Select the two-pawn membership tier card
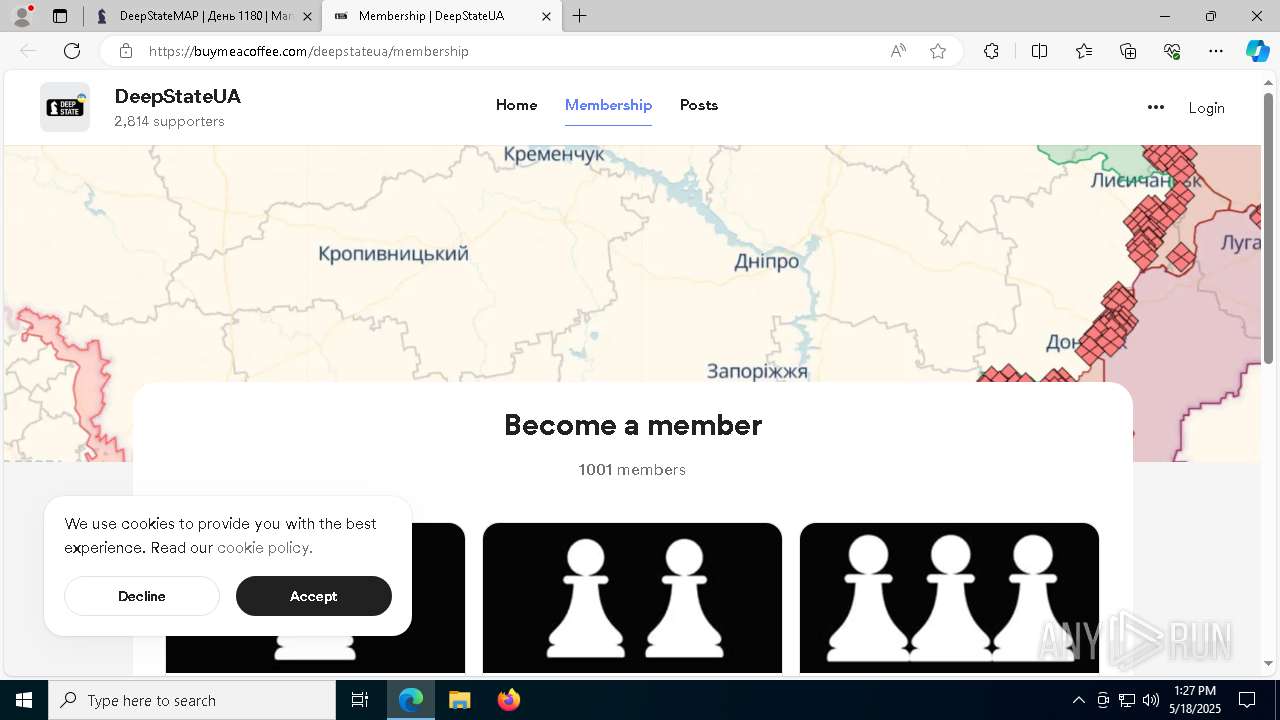 coord(632,598)
